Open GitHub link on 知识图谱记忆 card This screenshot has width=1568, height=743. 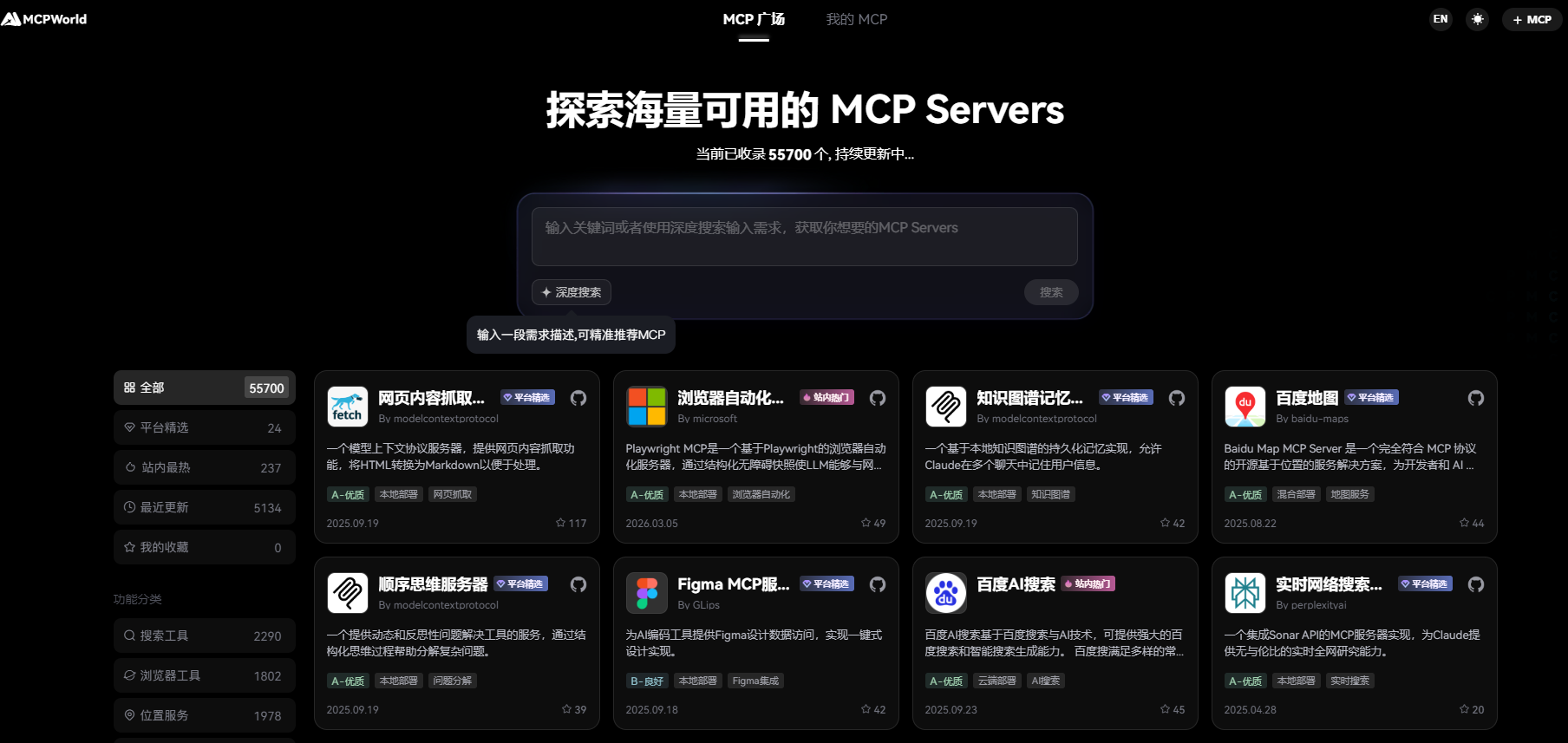(1177, 398)
